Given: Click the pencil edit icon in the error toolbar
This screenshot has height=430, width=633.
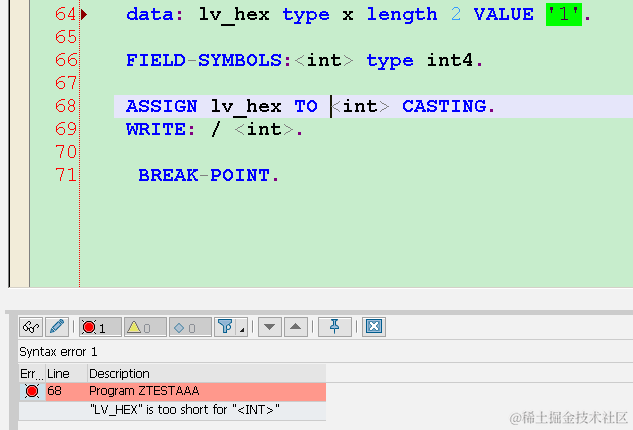Looking at the screenshot, I should (x=57, y=327).
